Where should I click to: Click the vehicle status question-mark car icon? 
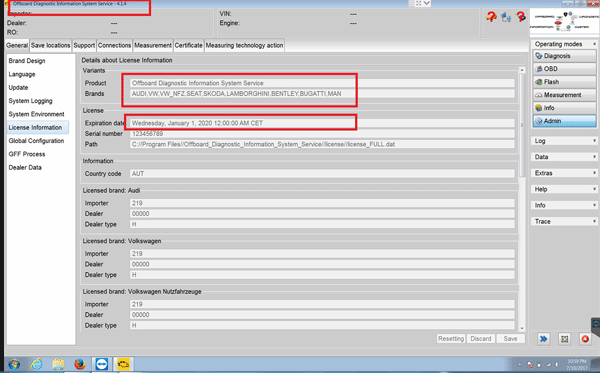[x=491, y=17]
